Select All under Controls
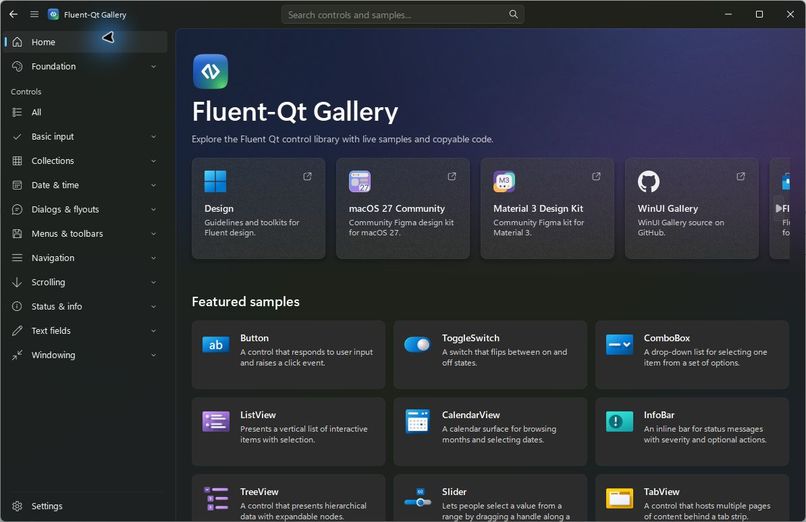This screenshot has width=806, height=522. (85, 112)
